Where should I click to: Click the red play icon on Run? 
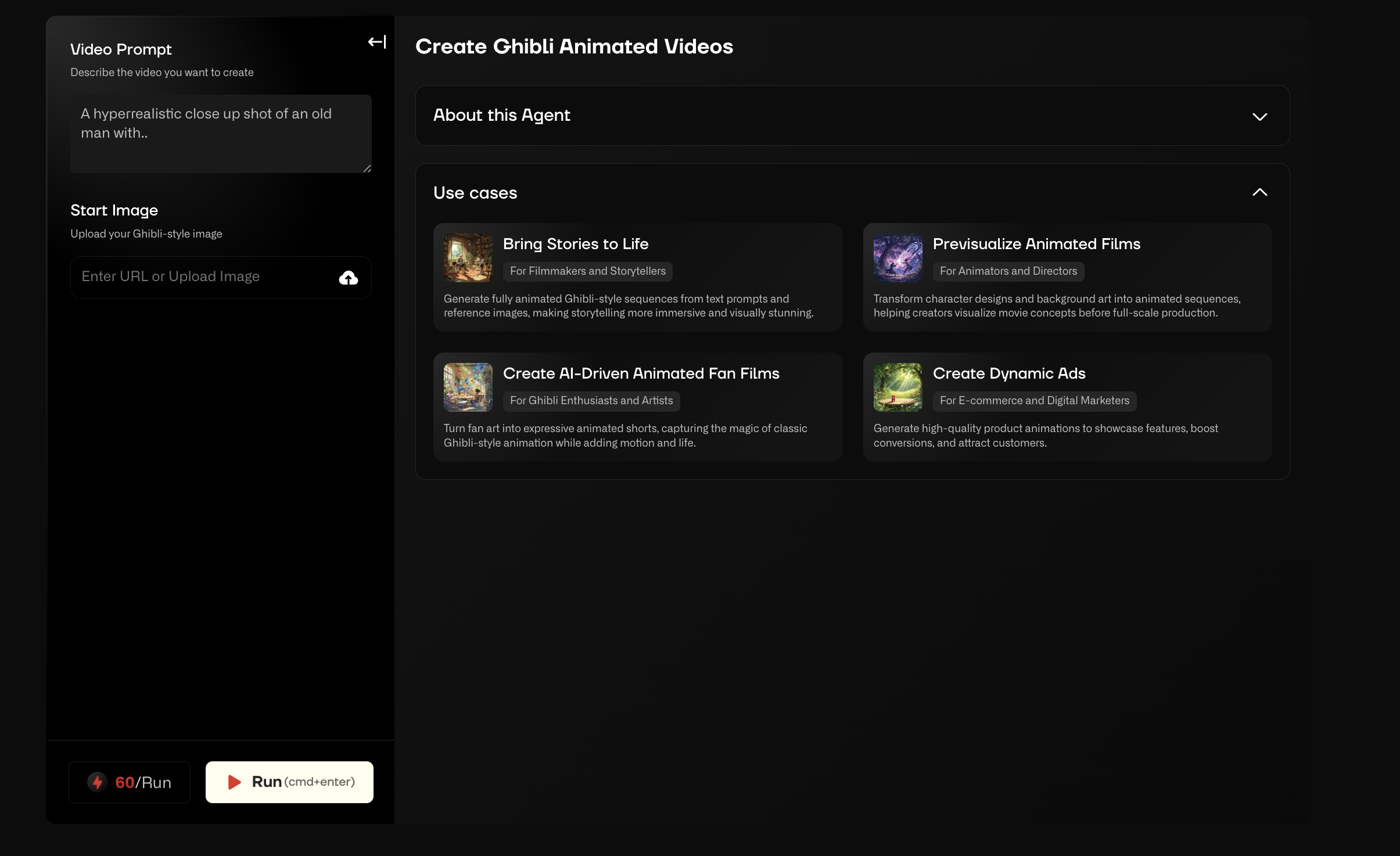(x=234, y=782)
